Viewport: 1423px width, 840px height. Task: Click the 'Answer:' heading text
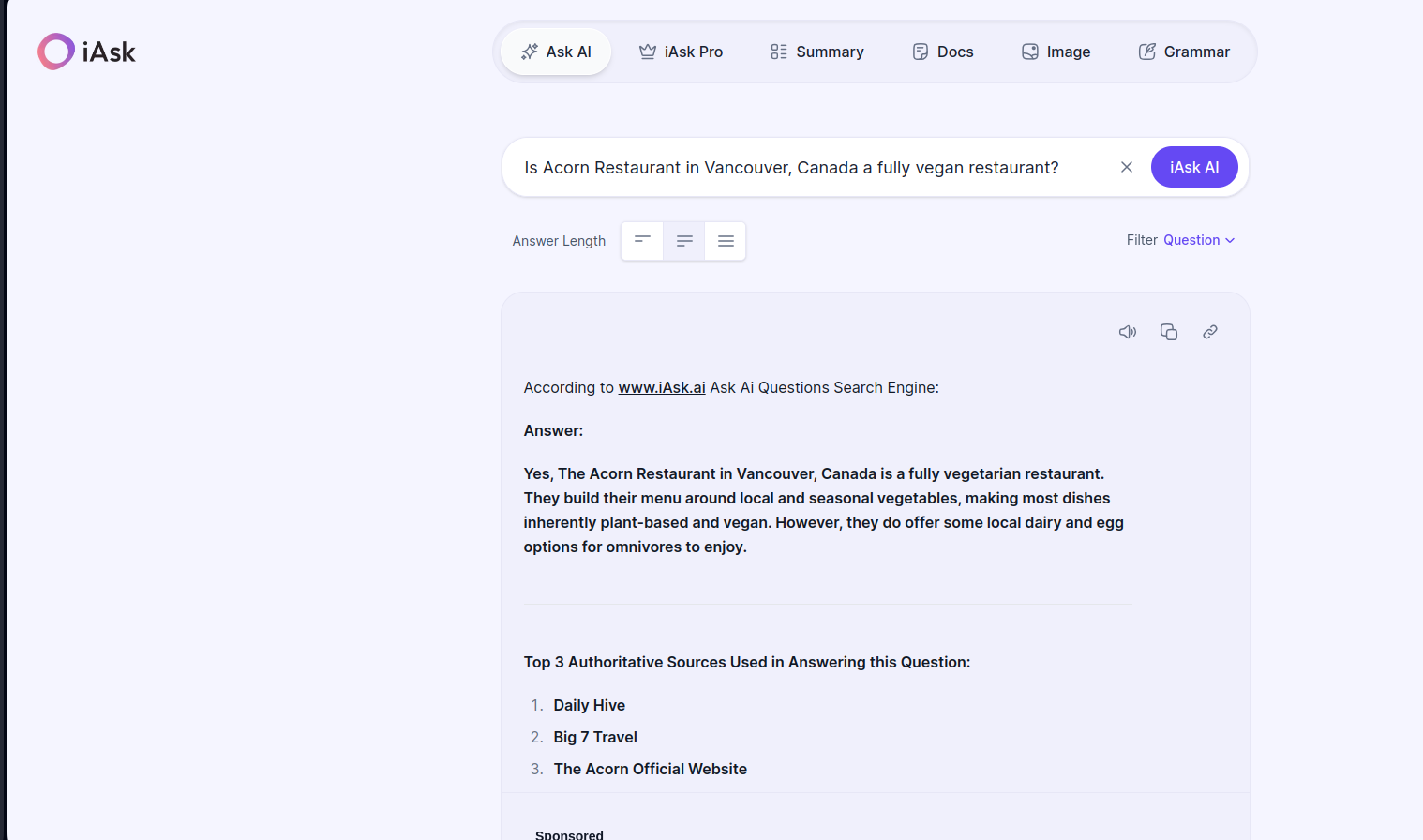coord(553,430)
